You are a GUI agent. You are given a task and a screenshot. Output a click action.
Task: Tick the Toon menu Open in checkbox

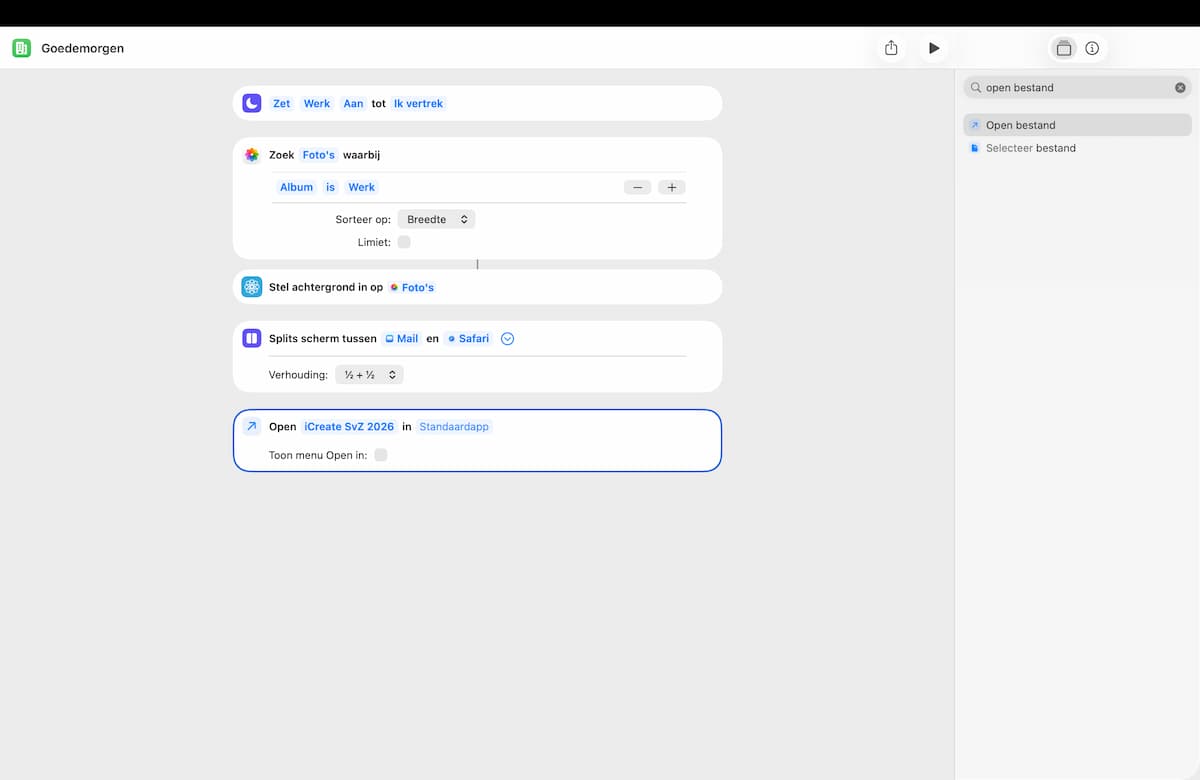click(381, 455)
